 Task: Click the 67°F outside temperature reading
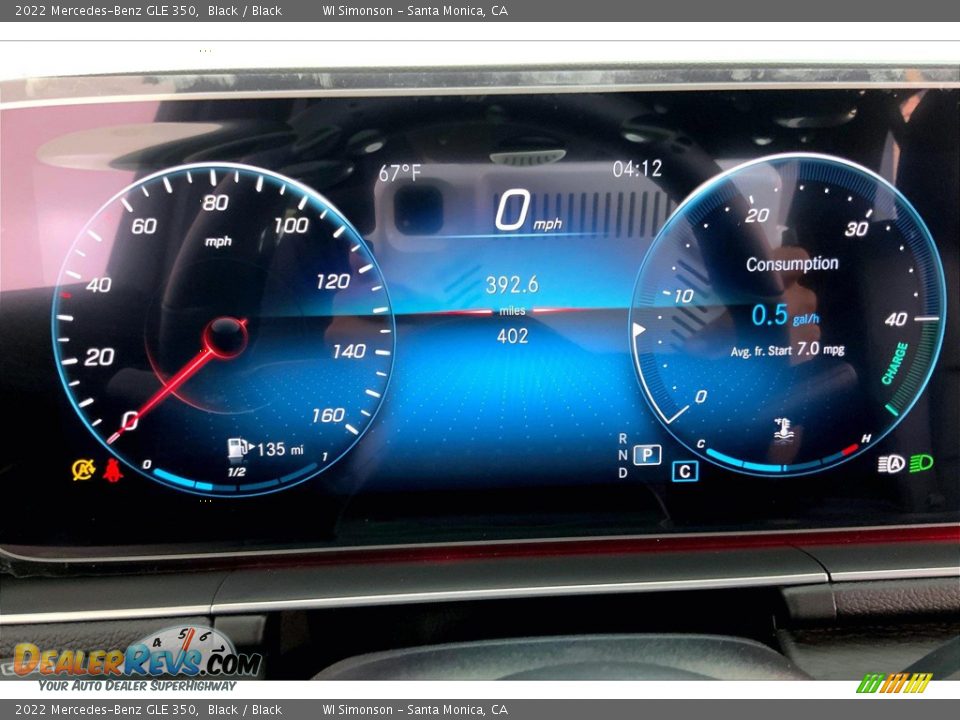click(x=399, y=173)
